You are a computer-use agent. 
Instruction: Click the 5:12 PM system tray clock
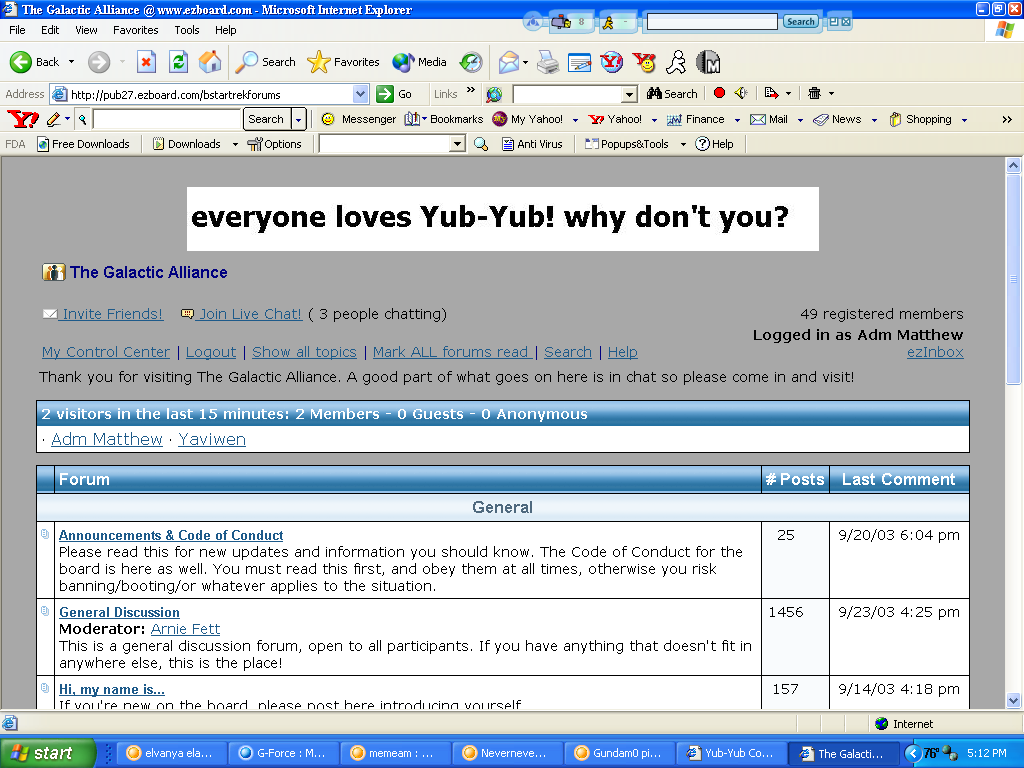click(x=987, y=753)
